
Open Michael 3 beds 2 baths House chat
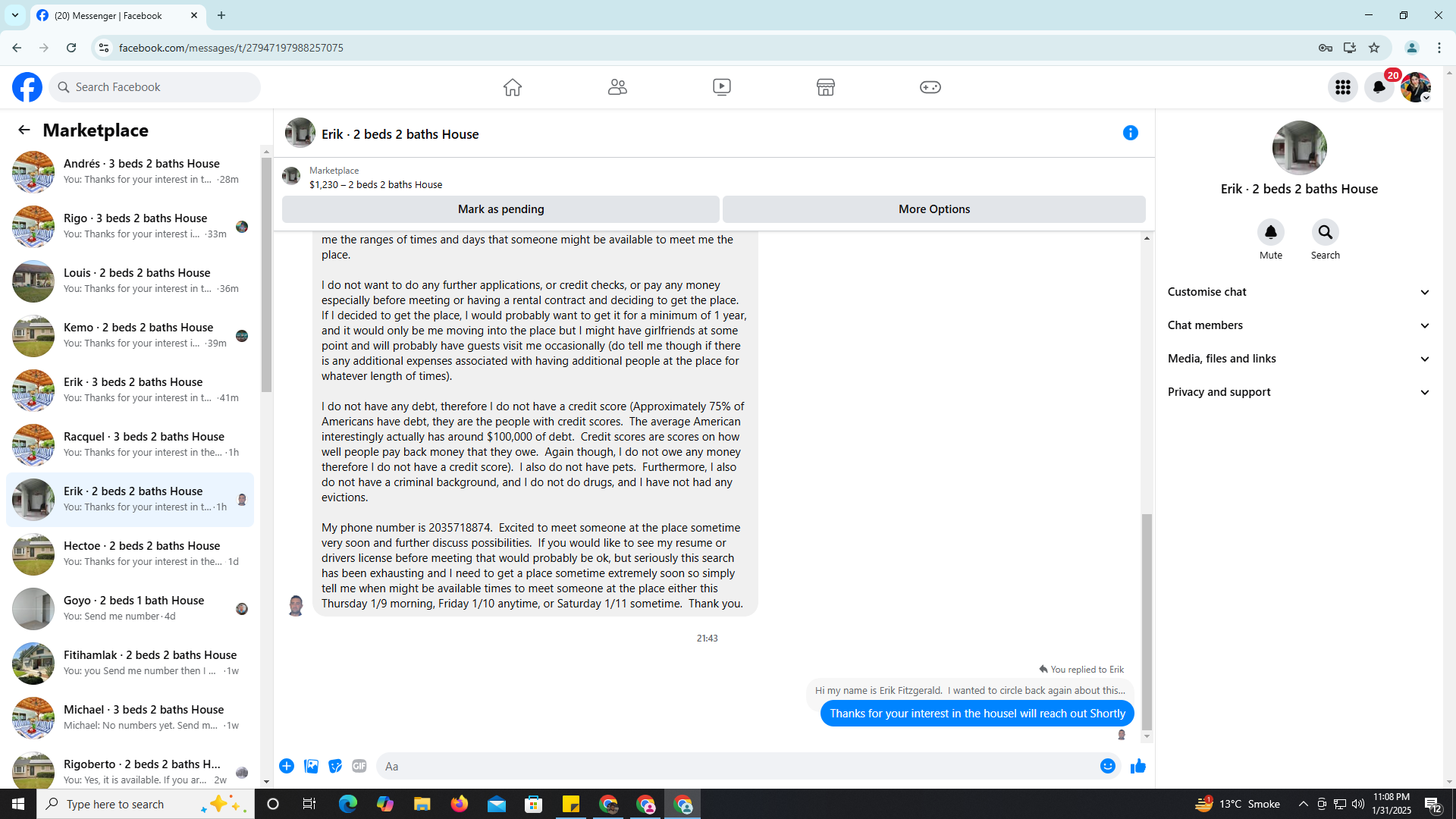click(x=130, y=717)
